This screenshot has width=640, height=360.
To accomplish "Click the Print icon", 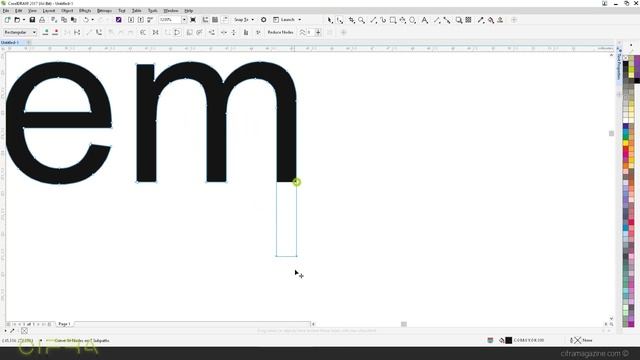I will (x=42, y=20).
